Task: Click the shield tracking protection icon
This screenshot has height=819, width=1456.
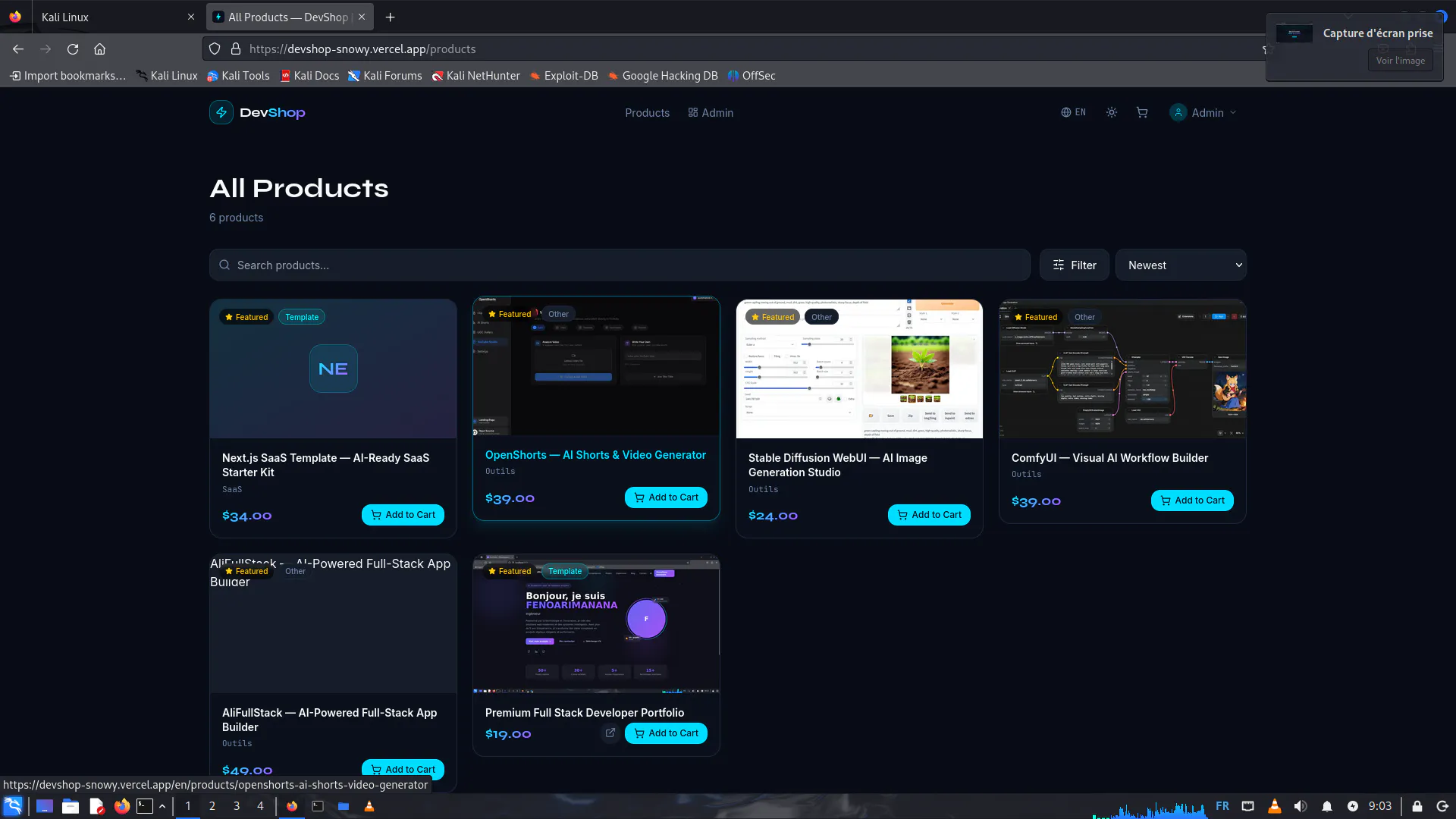Action: click(x=215, y=49)
